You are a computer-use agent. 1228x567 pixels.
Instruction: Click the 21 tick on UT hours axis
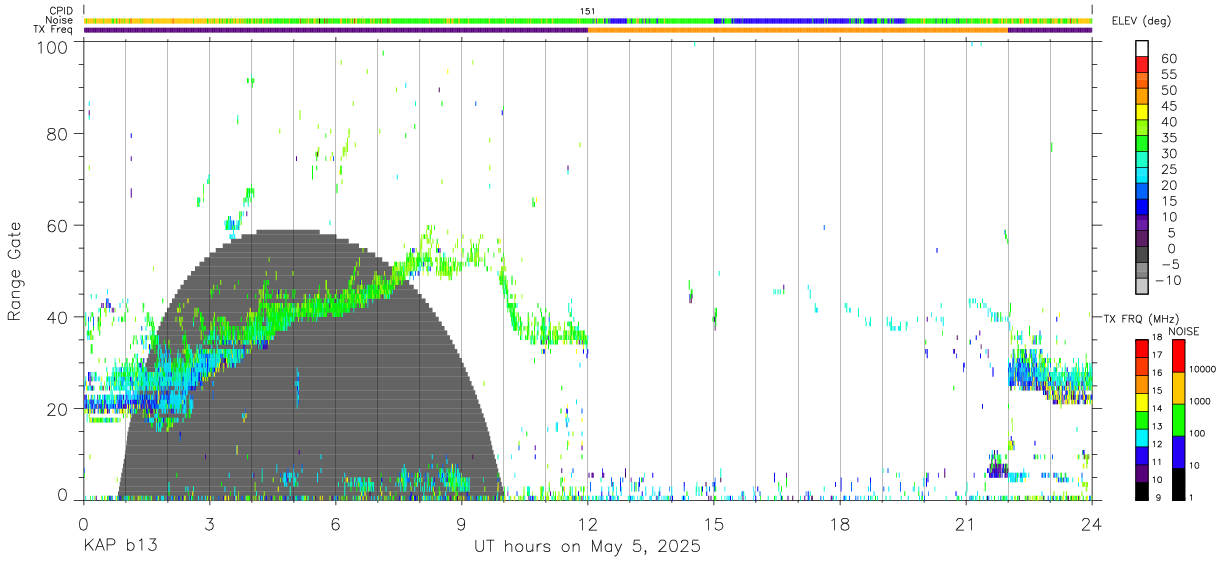[966, 523]
